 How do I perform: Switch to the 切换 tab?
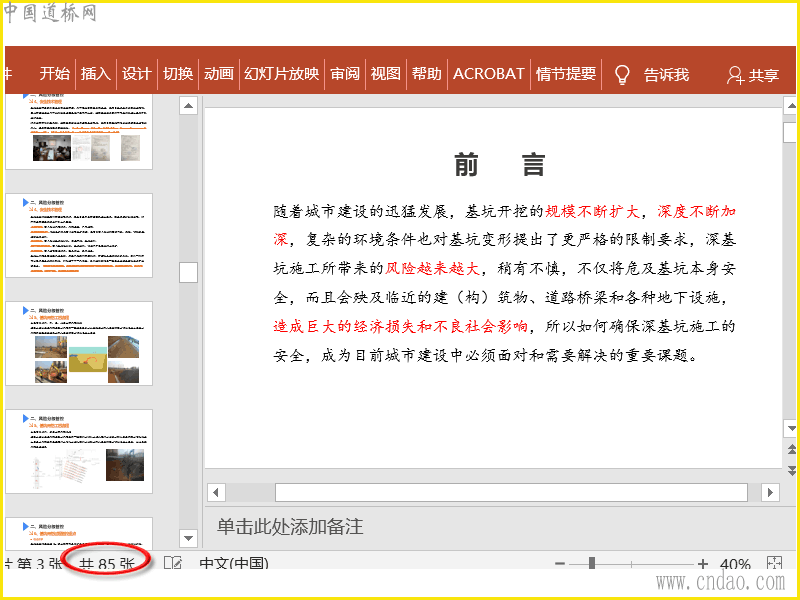coord(178,74)
